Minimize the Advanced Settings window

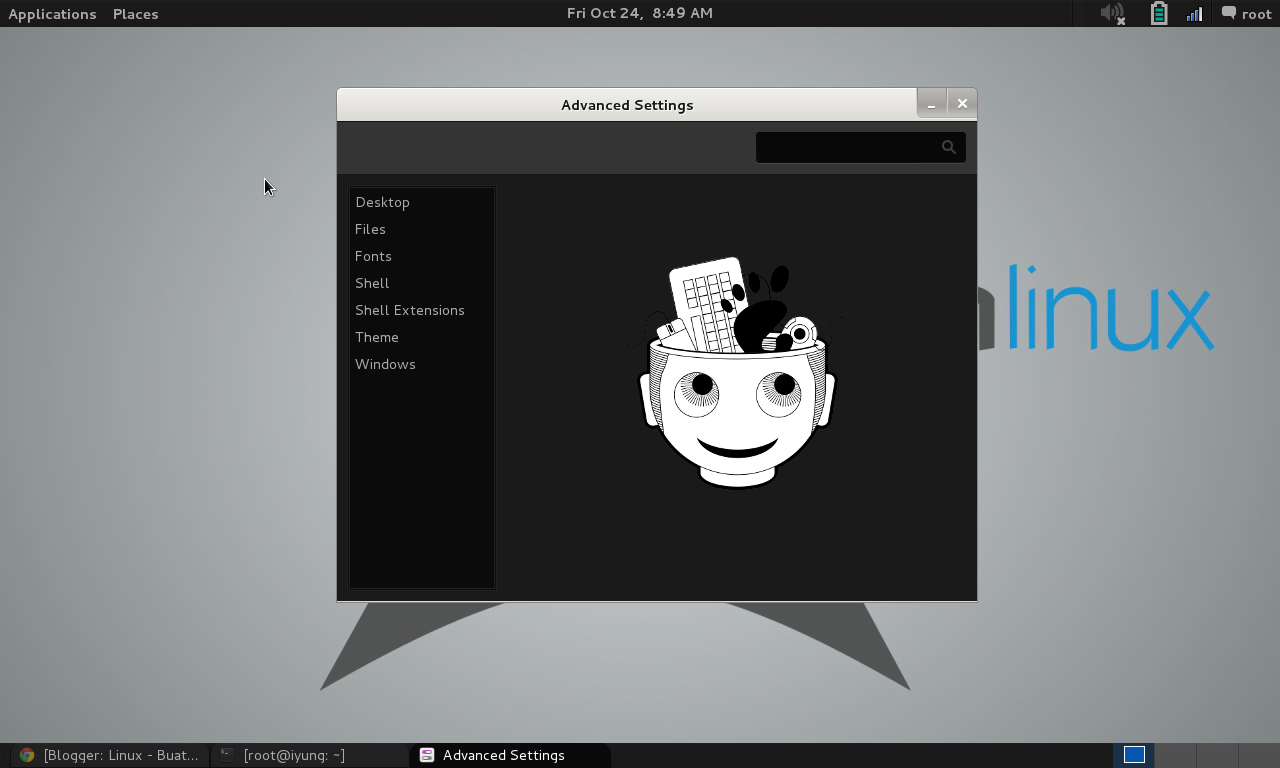tap(931, 104)
